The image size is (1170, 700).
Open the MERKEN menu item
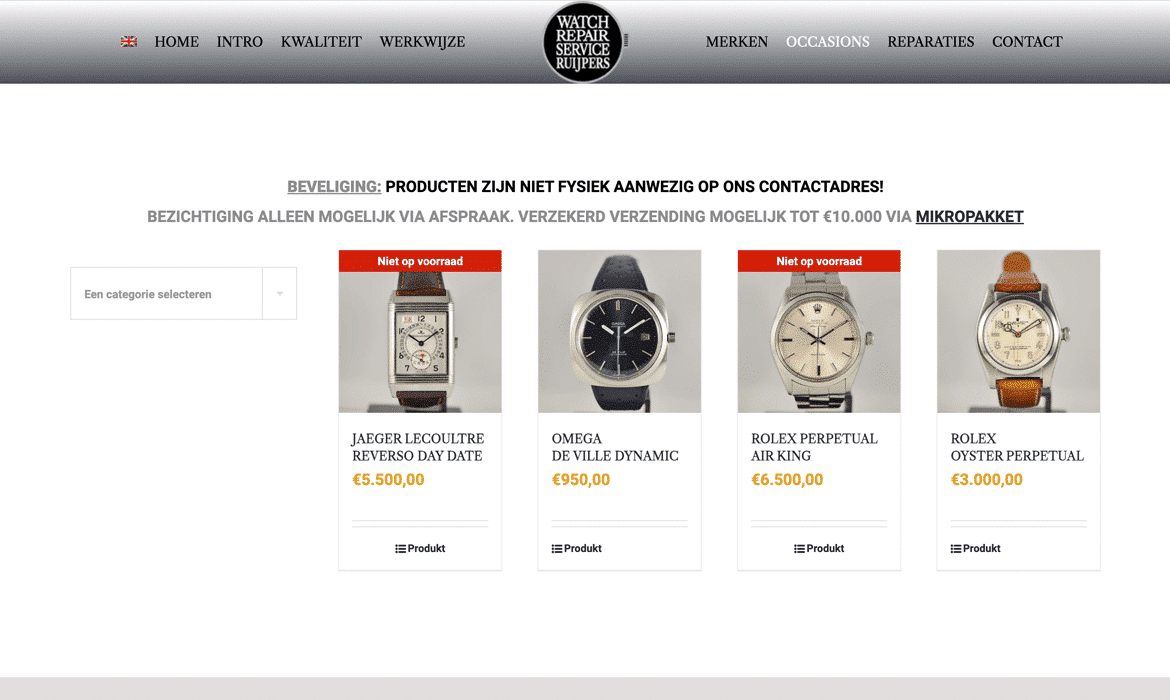[x=736, y=42]
